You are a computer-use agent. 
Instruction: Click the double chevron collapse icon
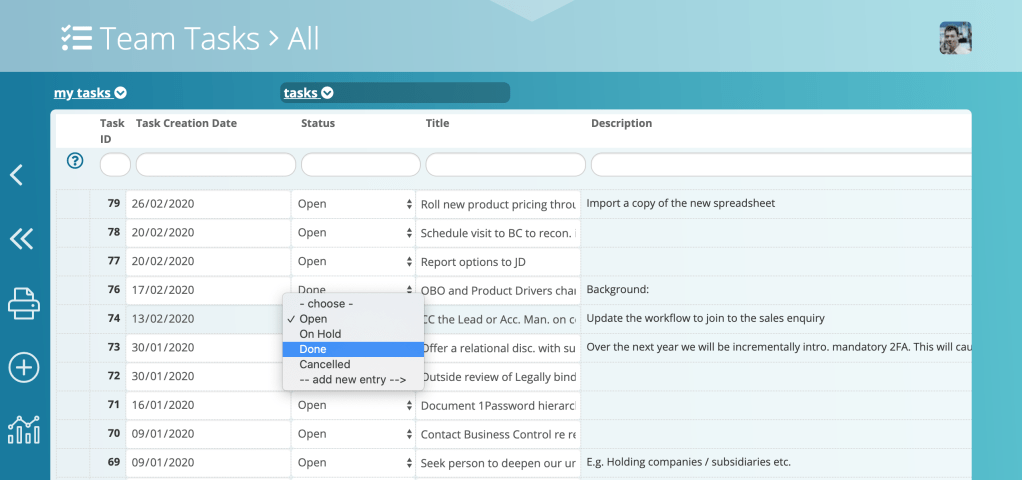tap(21, 238)
